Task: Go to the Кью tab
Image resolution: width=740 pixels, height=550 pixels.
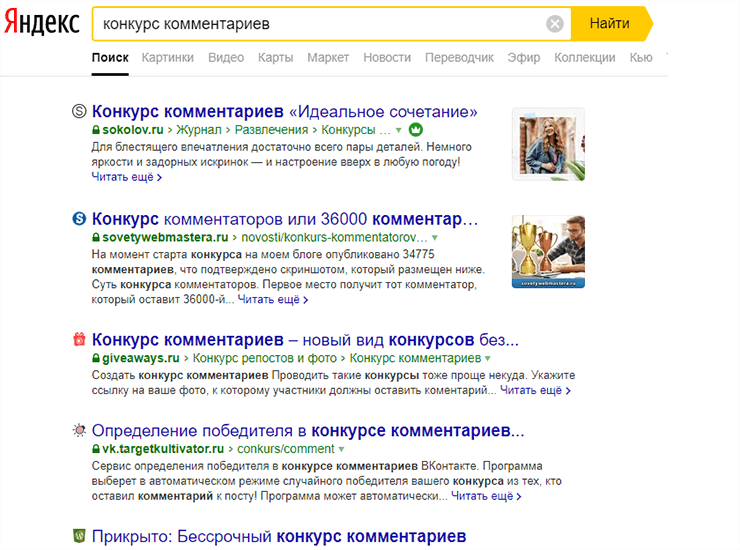Action: (641, 58)
